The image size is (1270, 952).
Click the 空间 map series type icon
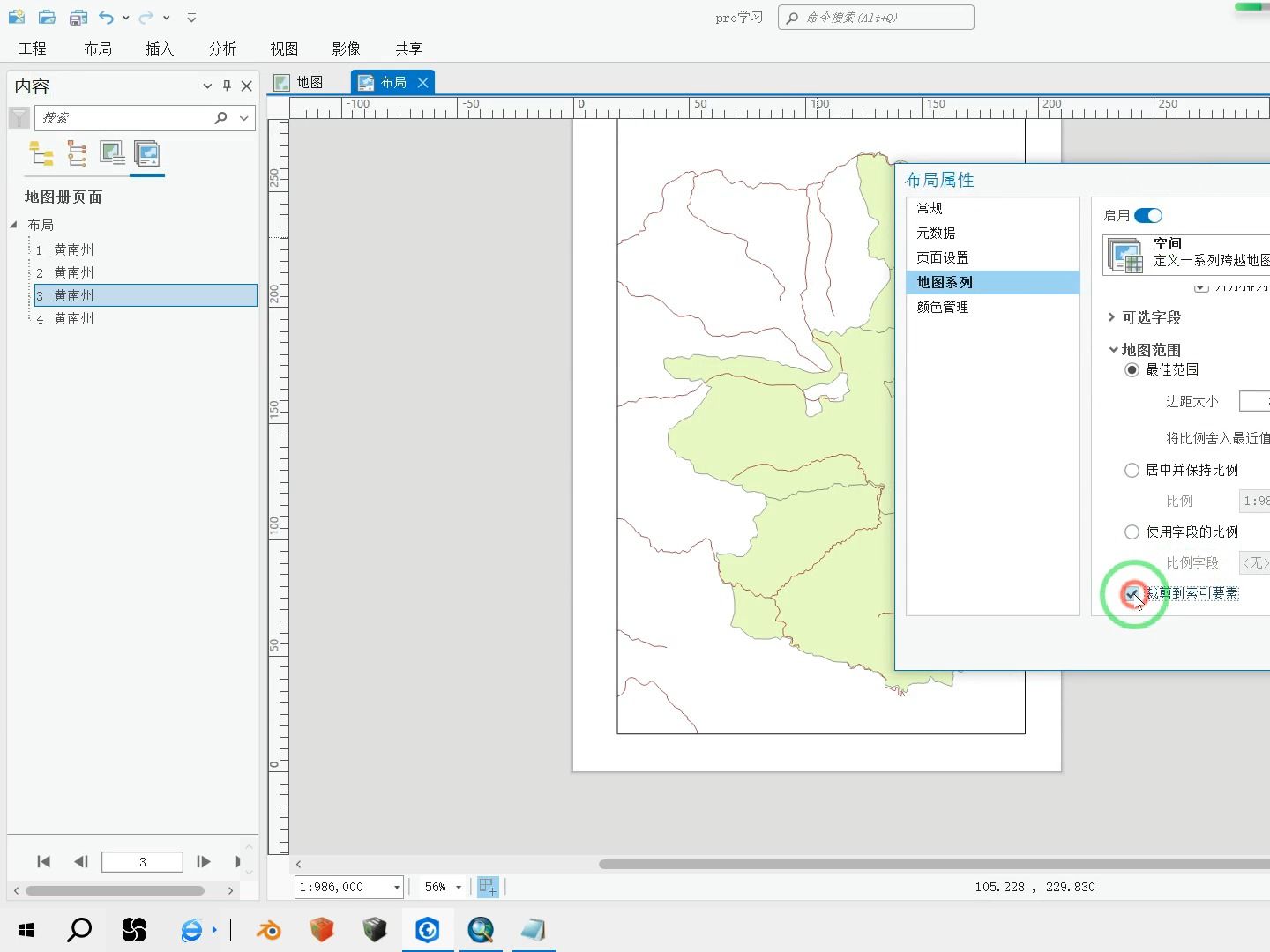[x=1126, y=256]
